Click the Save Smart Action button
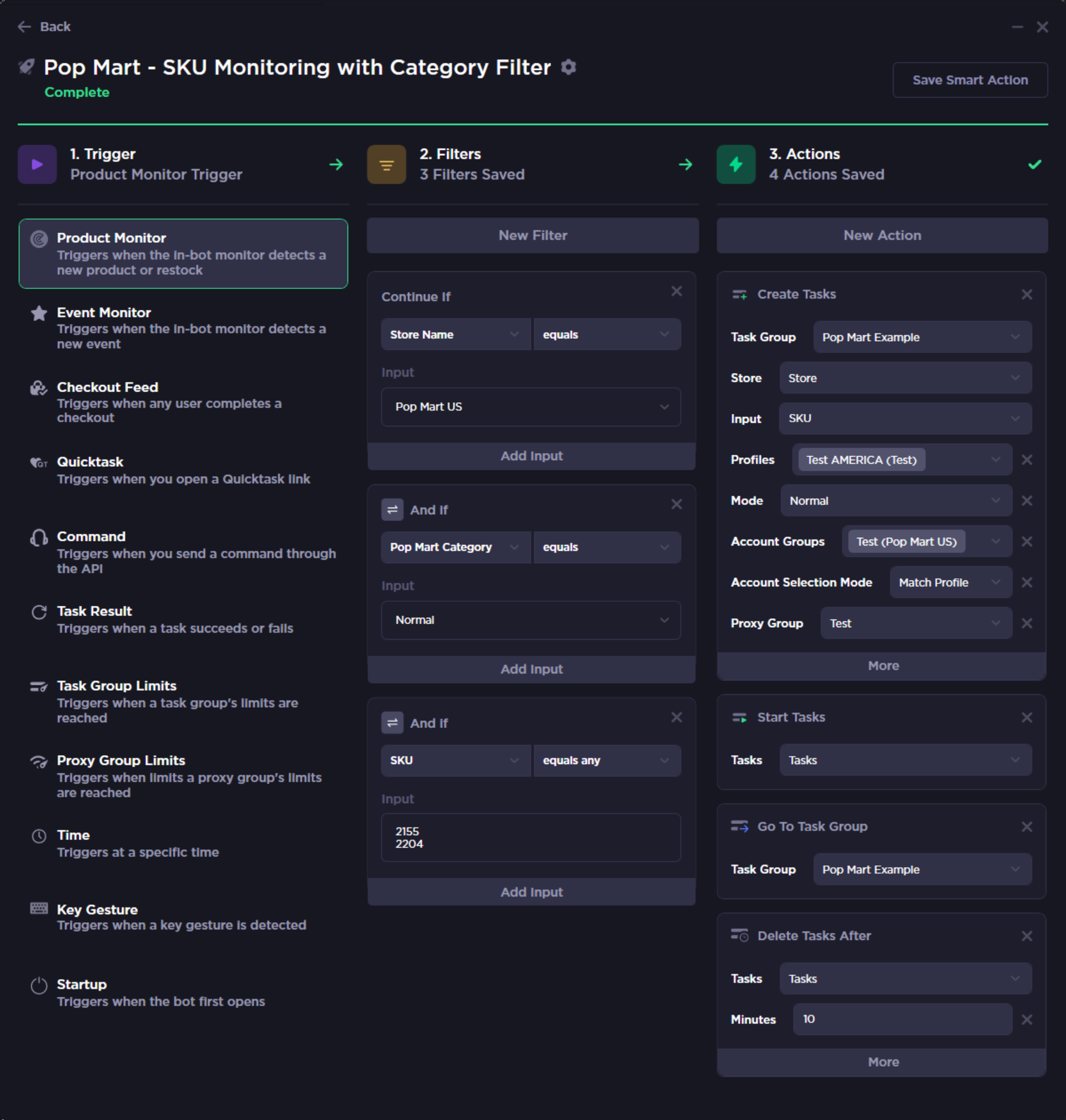 [970, 80]
